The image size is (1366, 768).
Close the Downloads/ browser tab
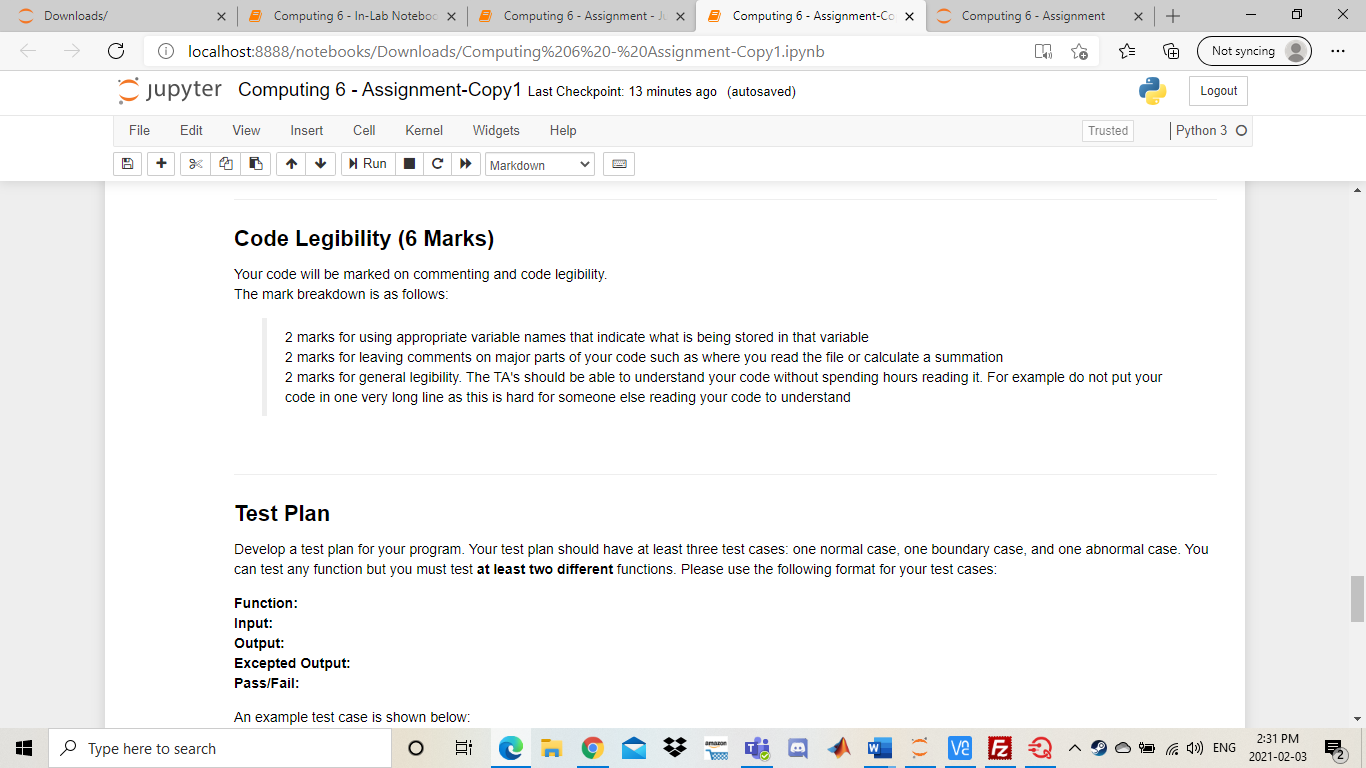[221, 16]
